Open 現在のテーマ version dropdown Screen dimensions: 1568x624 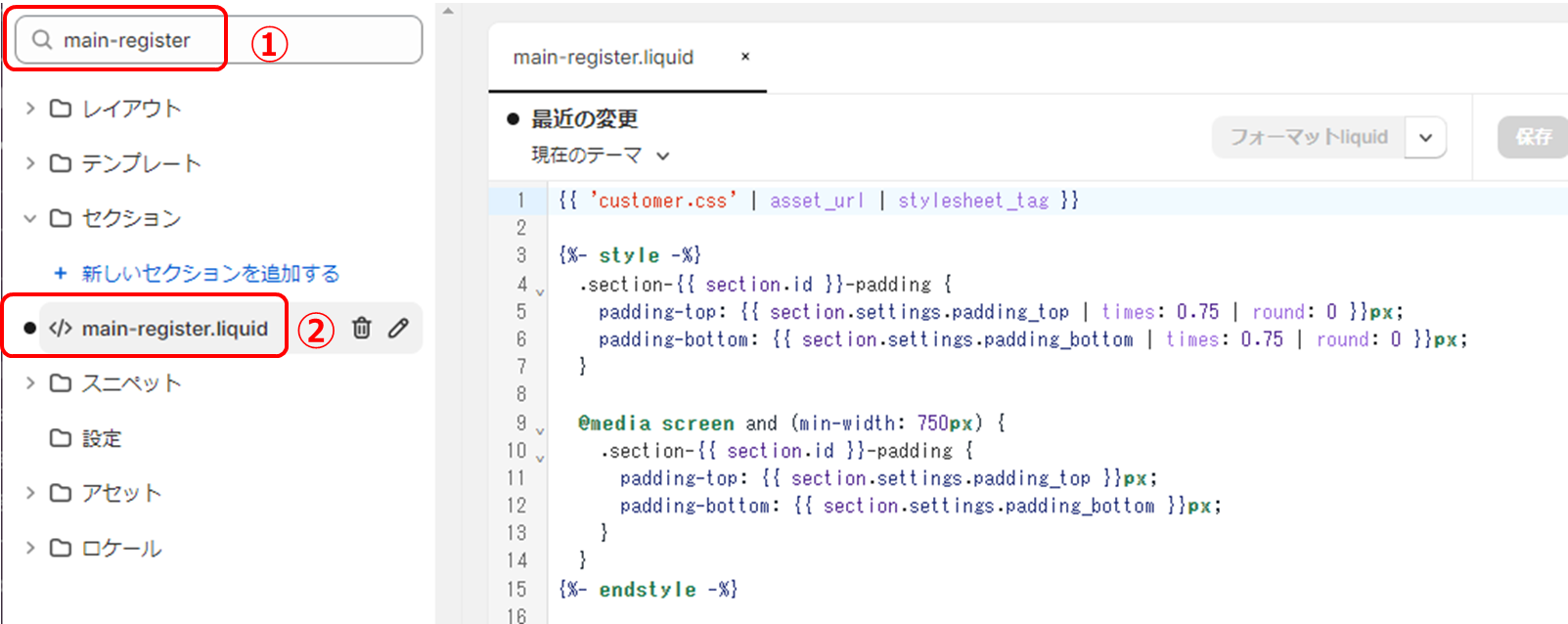point(601,155)
